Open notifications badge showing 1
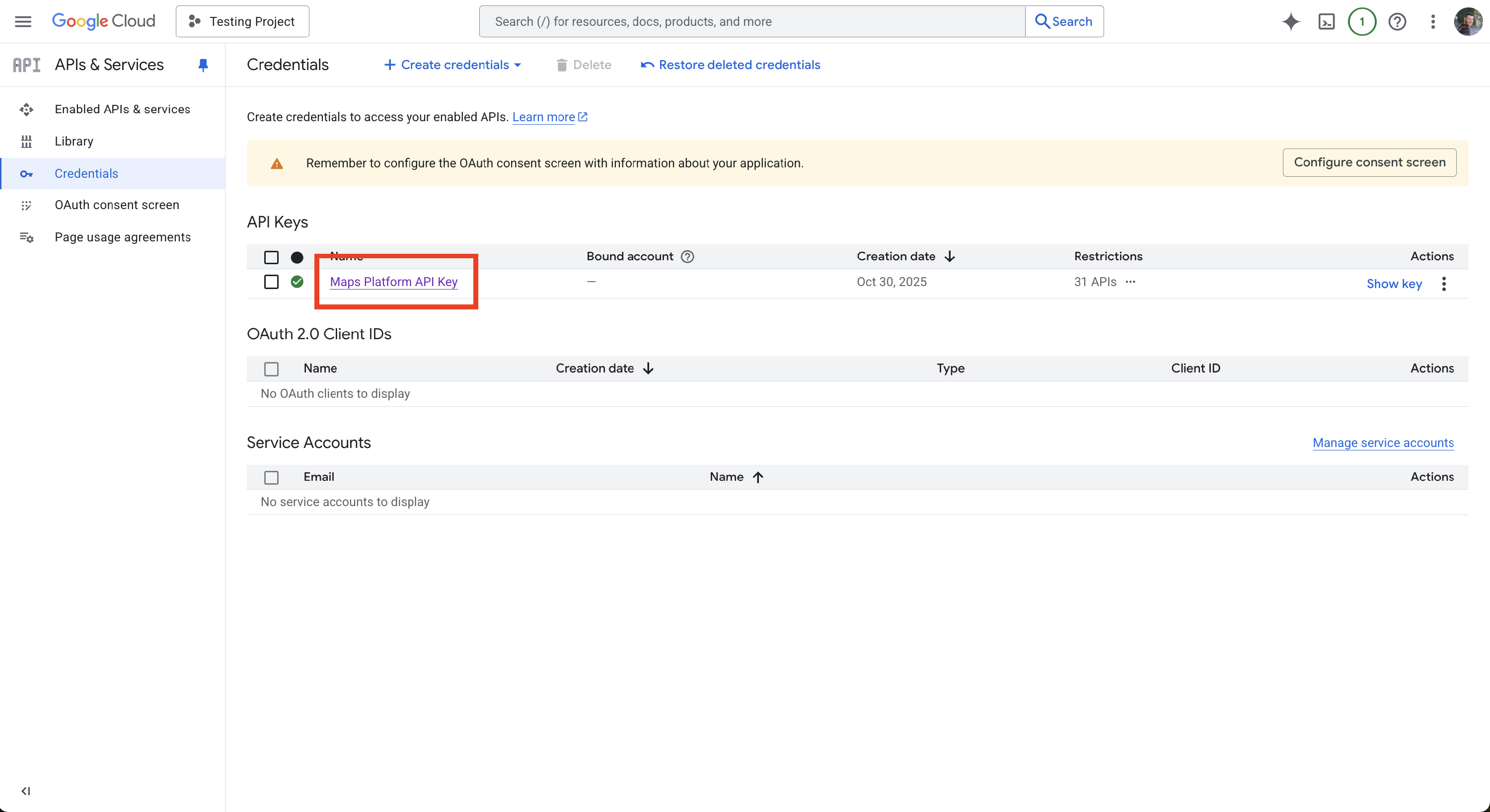Viewport: 1490px width, 812px height. pyautogui.click(x=1361, y=21)
